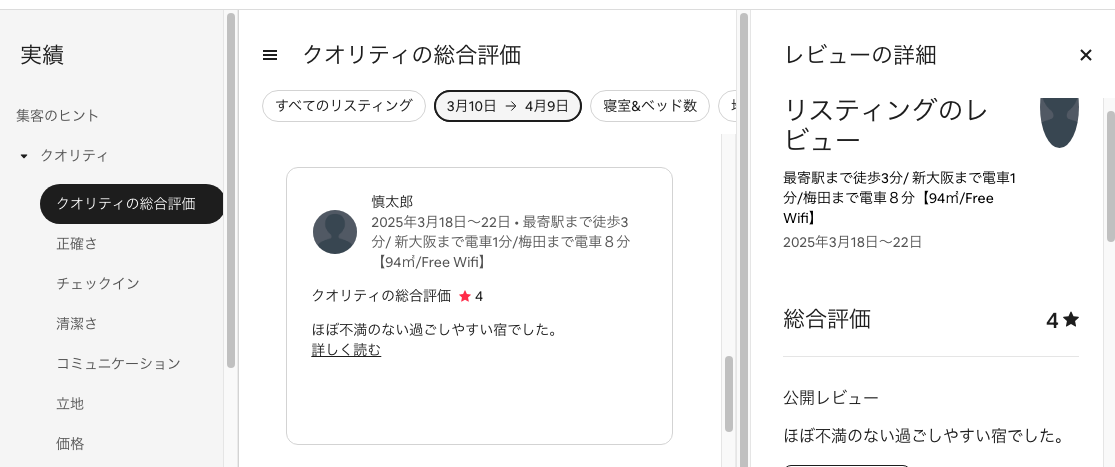Select 価格 in the sidebar
This screenshot has height=467, width=1115.
click(x=70, y=444)
